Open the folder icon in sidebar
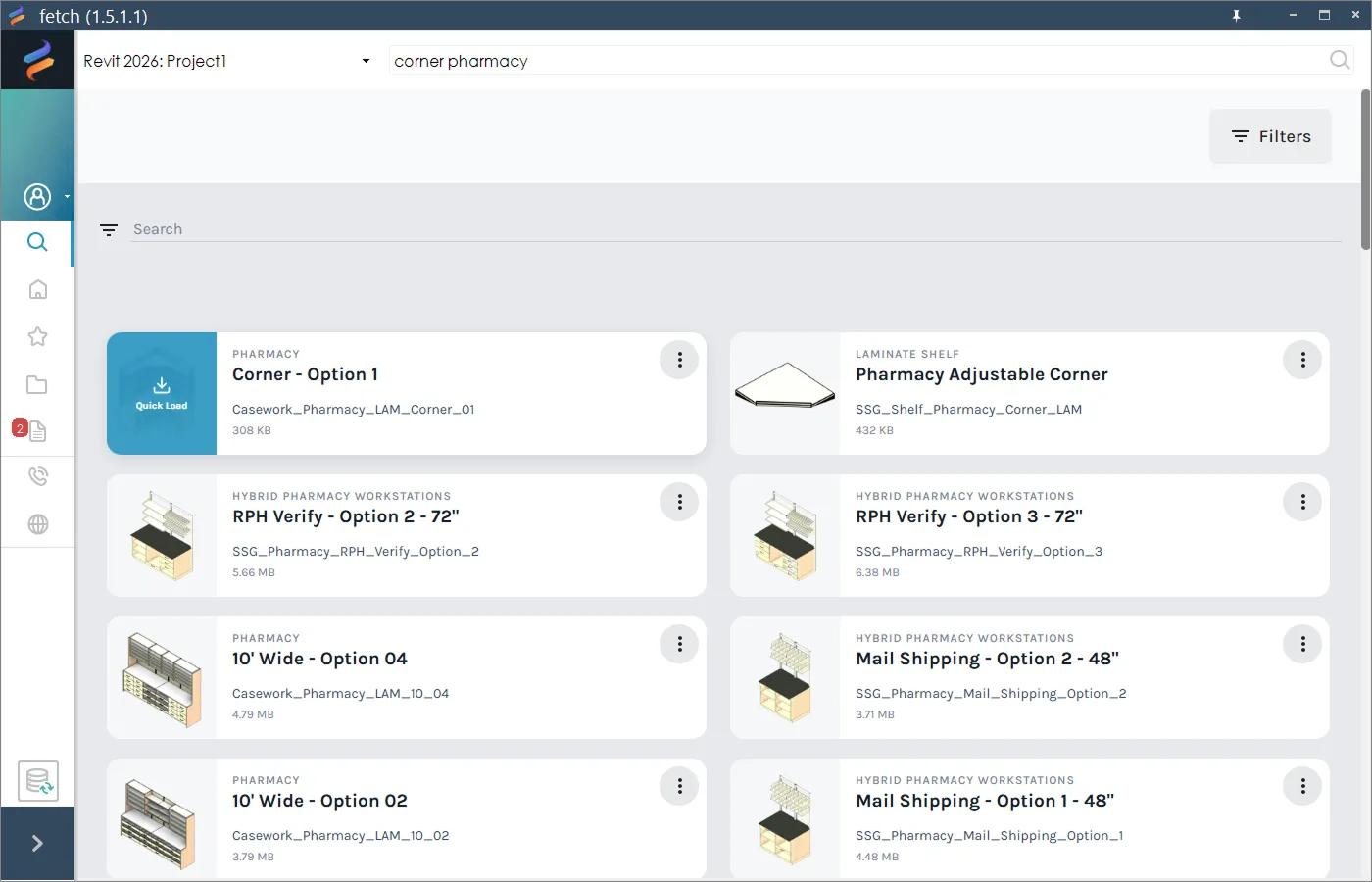The image size is (1372, 882). point(37,384)
